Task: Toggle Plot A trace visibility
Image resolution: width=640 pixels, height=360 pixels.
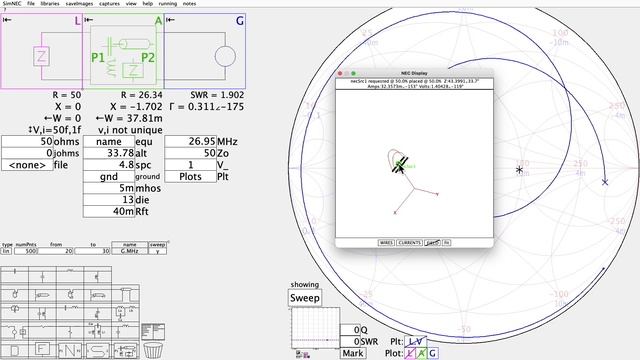Action: (x=422, y=353)
